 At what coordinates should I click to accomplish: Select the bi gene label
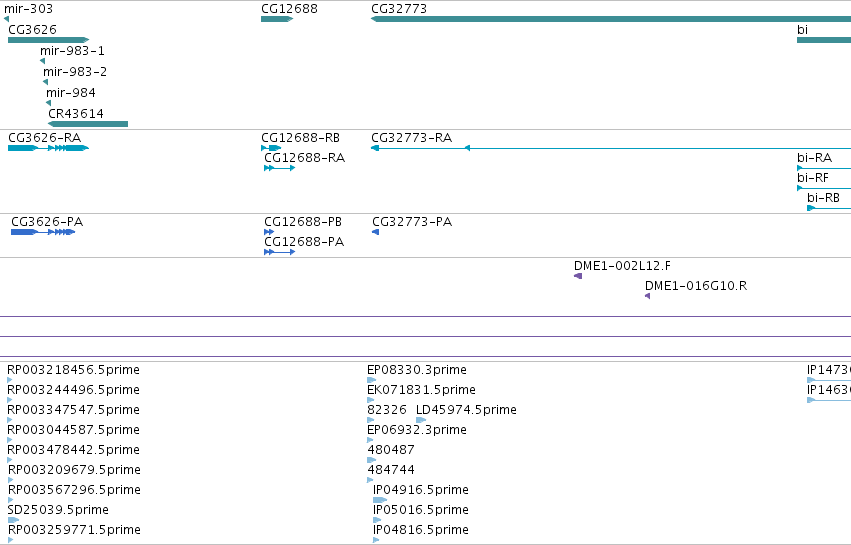(x=802, y=30)
